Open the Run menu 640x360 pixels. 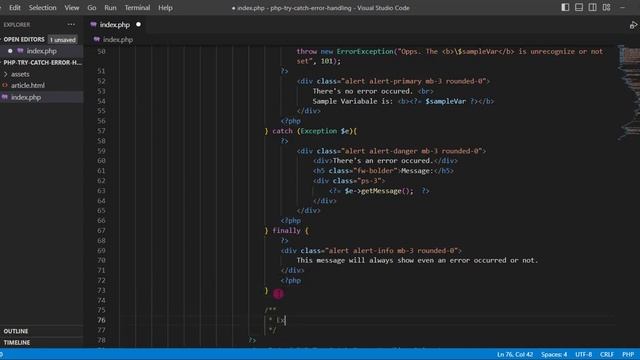coord(110,8)
